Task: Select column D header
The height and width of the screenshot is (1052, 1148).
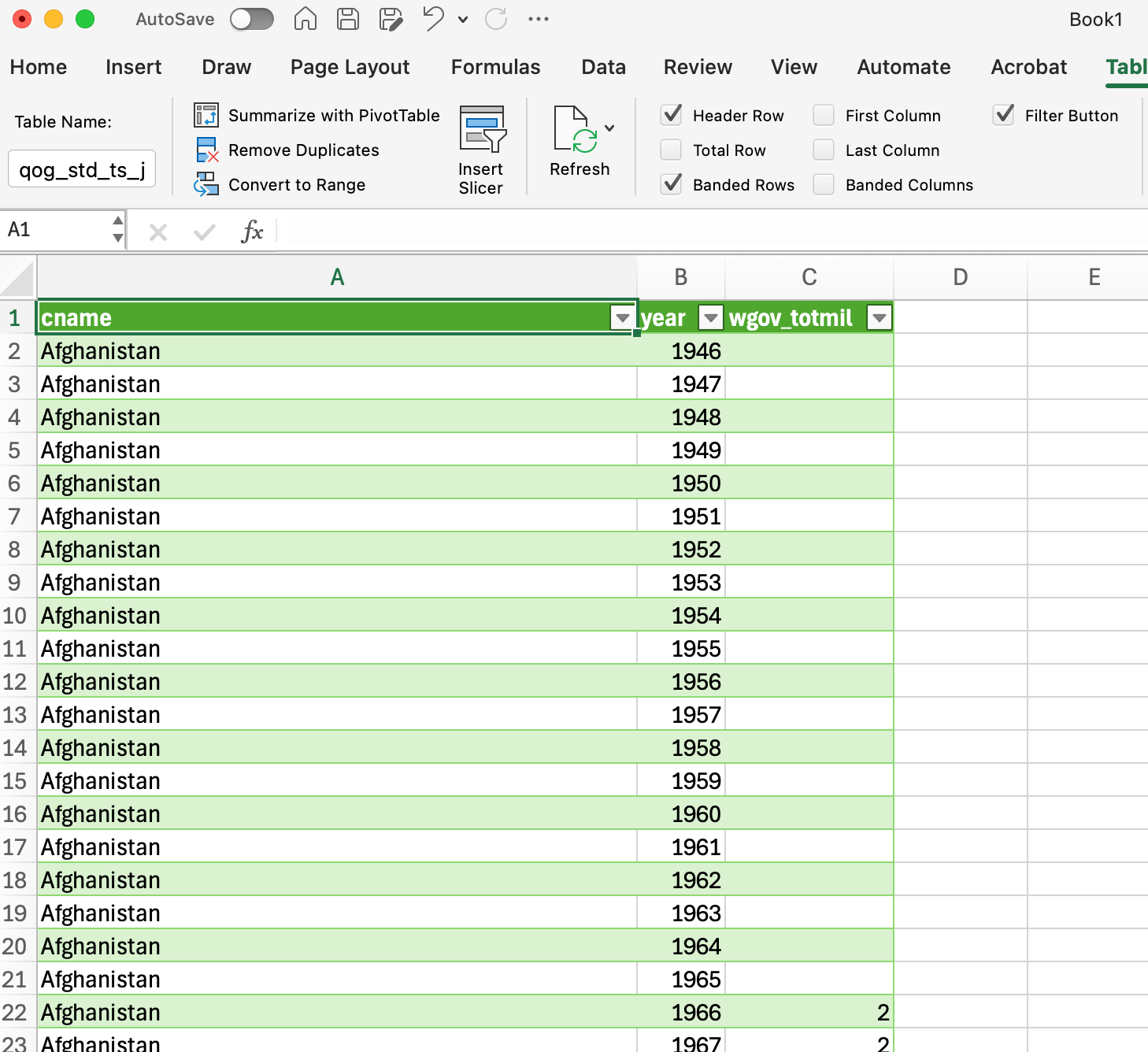Action: (961, 277)
